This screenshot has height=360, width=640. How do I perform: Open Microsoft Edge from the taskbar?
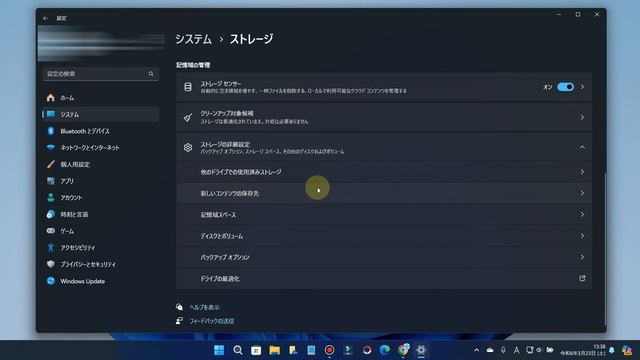[x=384, y=350]
